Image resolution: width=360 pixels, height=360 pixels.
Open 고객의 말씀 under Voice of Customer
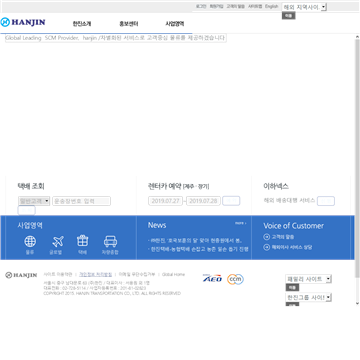(283, 237)
